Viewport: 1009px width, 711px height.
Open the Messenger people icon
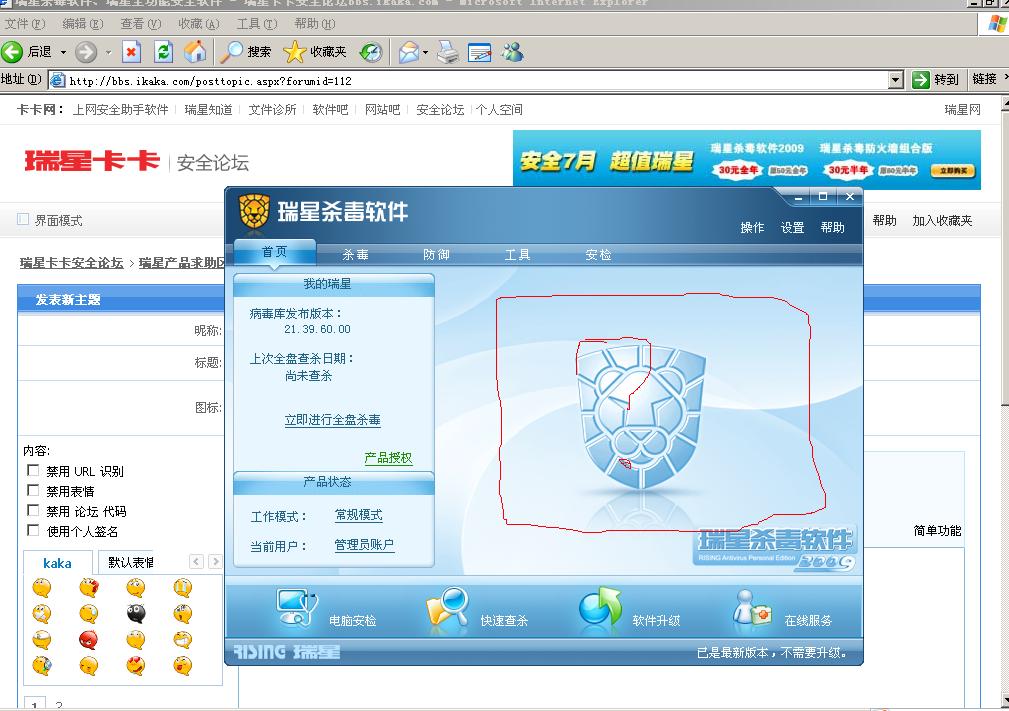coord(513,51)
